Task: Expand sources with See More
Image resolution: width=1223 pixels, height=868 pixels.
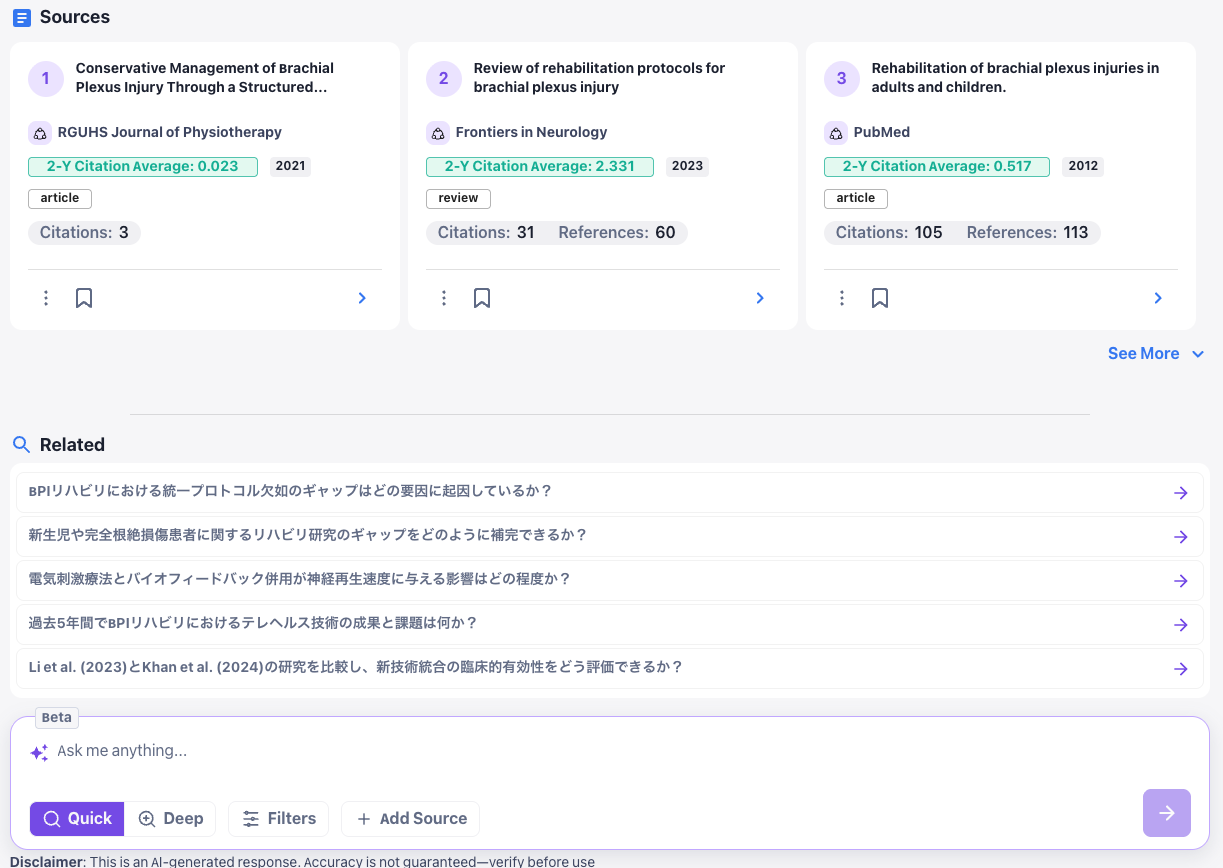Action: [x=1155, y=354]
